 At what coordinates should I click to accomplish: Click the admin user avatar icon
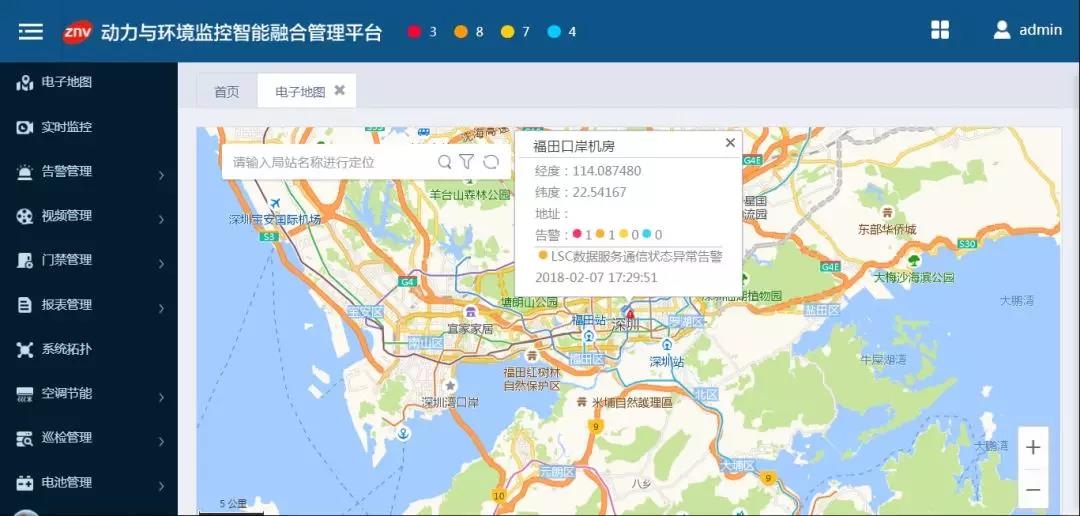[x=1001, y=30]
